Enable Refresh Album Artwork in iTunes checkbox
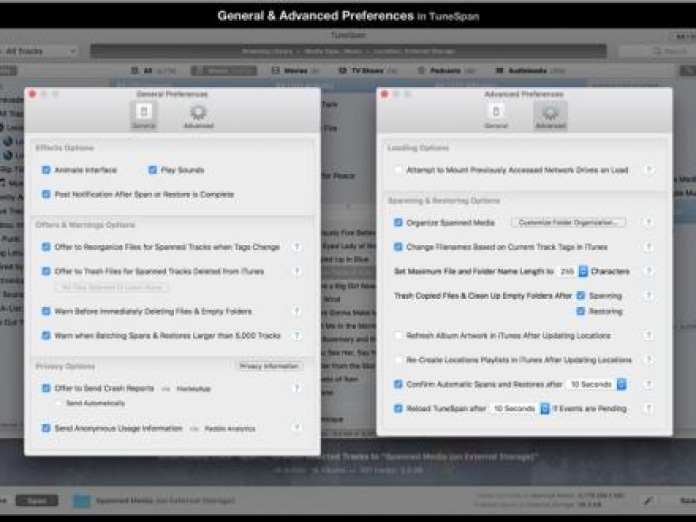Image resolution: width=696 pixels, height=522 pixels. (x=398, y=336)
